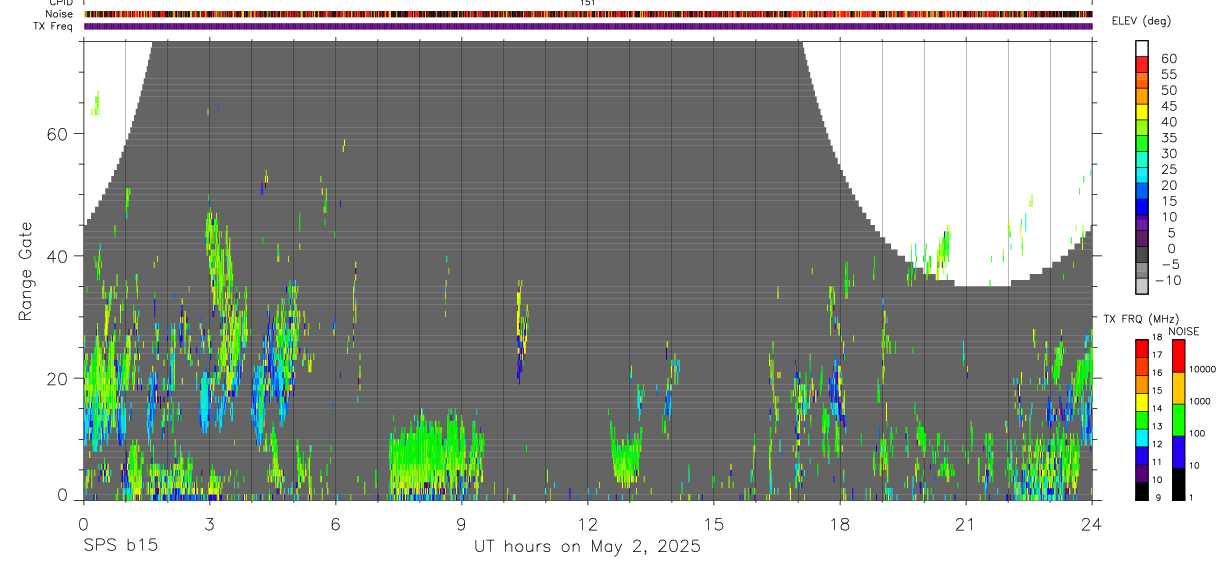
Task: Click the NOISE legend title
Action: [x=1184, y=332]
